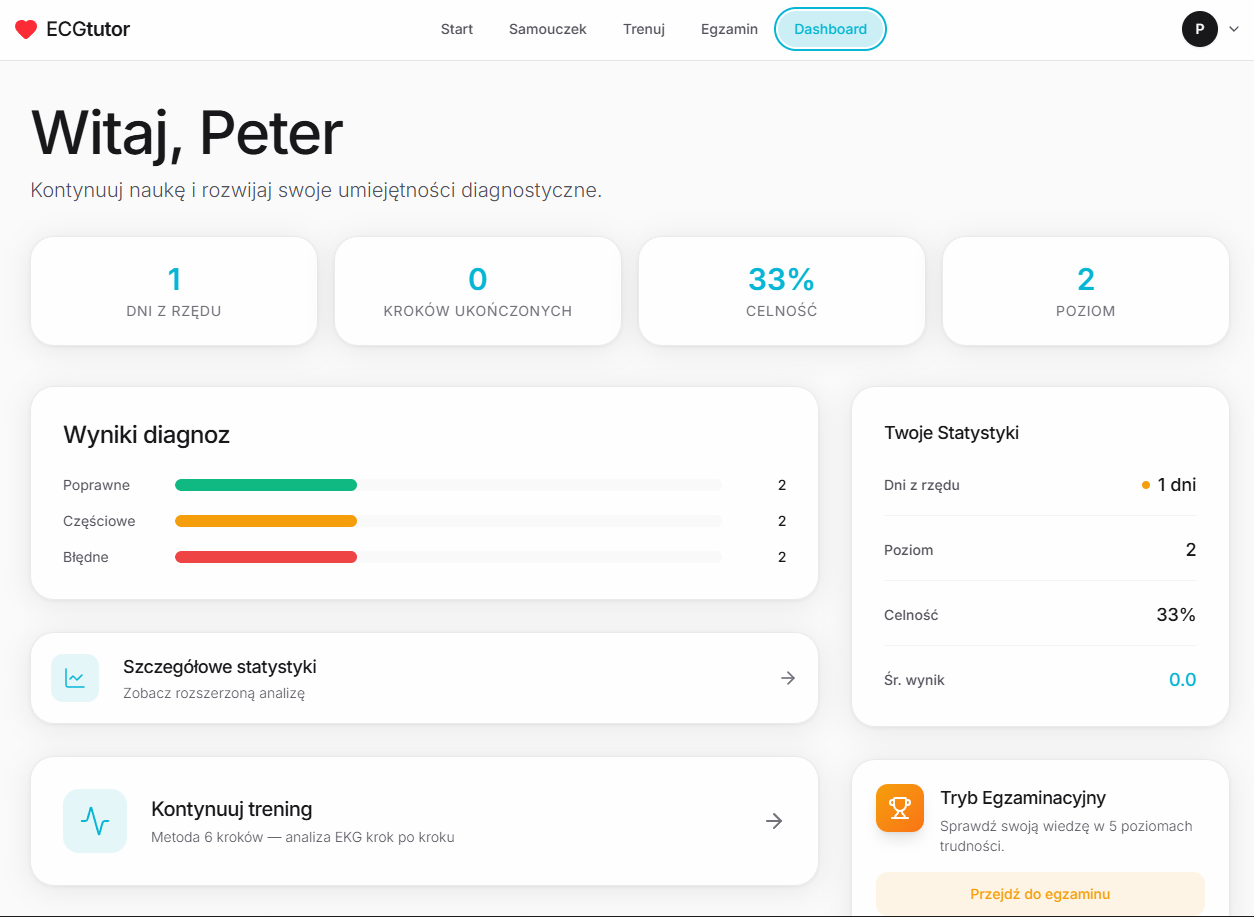This screenshot has width=1254, height=917.
Task: Click the orange trophy icon
Action: [x=900, y=808]
